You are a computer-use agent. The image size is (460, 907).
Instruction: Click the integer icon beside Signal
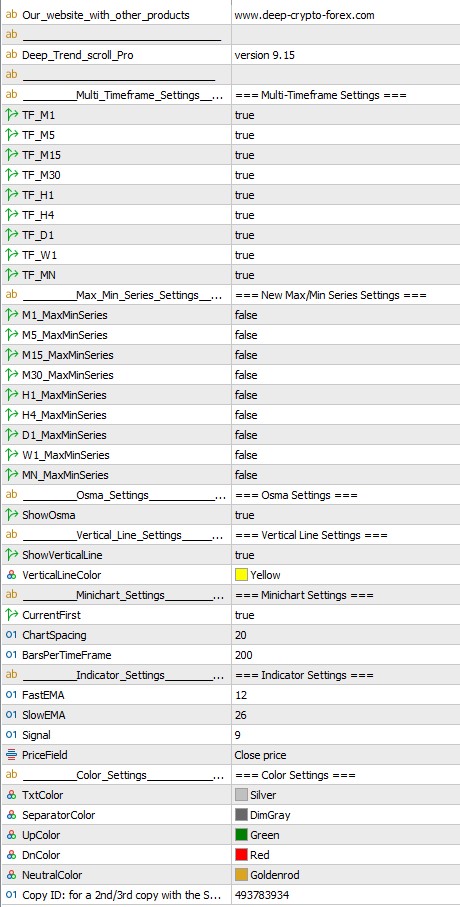click(12, 735)
